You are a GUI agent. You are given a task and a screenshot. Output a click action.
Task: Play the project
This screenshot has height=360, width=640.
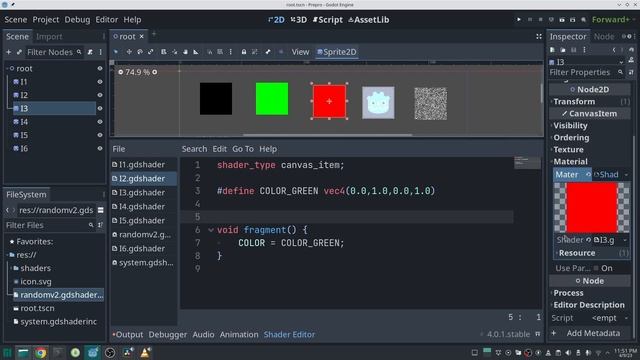[519, 20]
